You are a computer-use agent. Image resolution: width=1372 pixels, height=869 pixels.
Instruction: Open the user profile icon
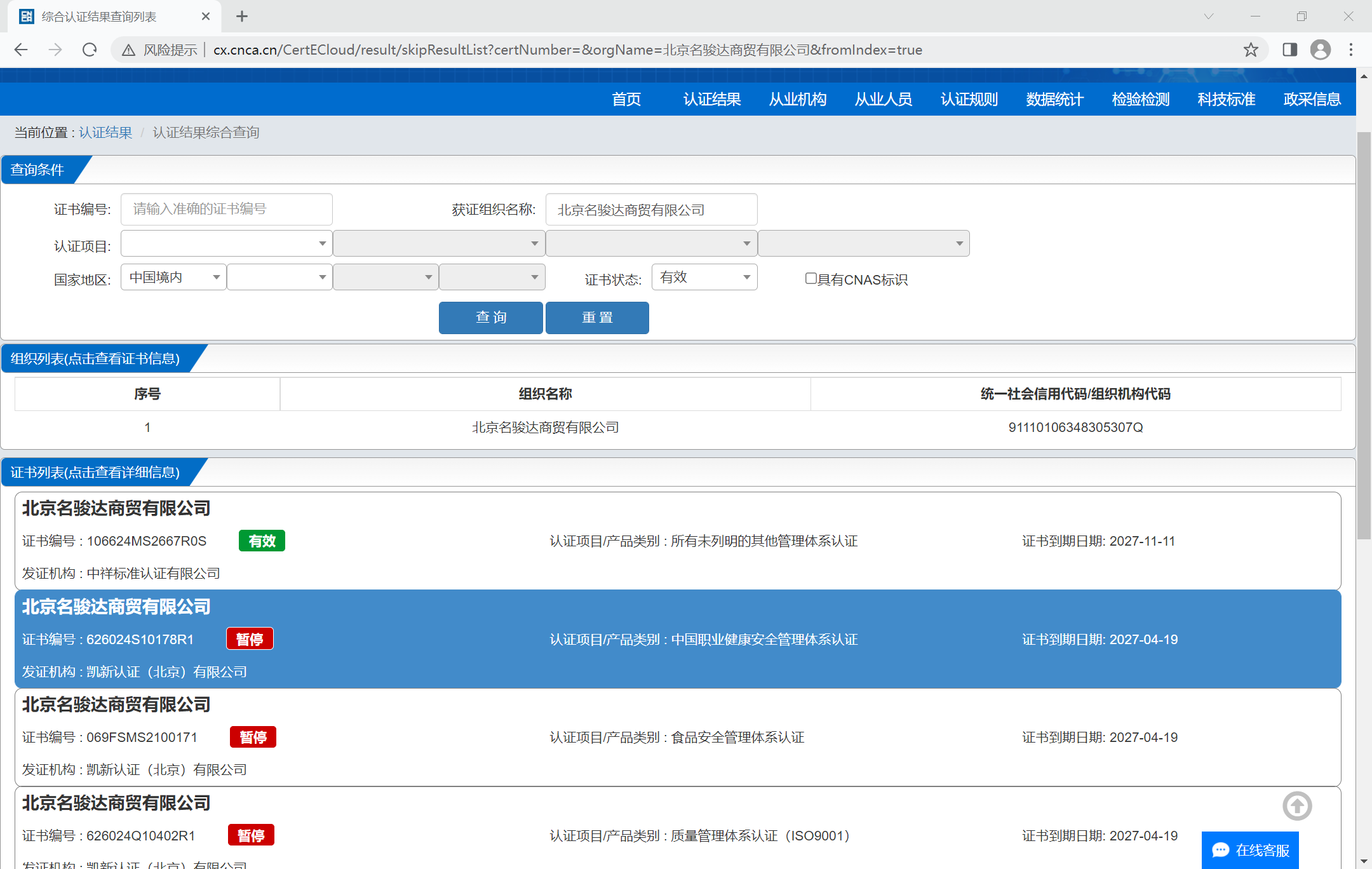tap(1321, 50)
